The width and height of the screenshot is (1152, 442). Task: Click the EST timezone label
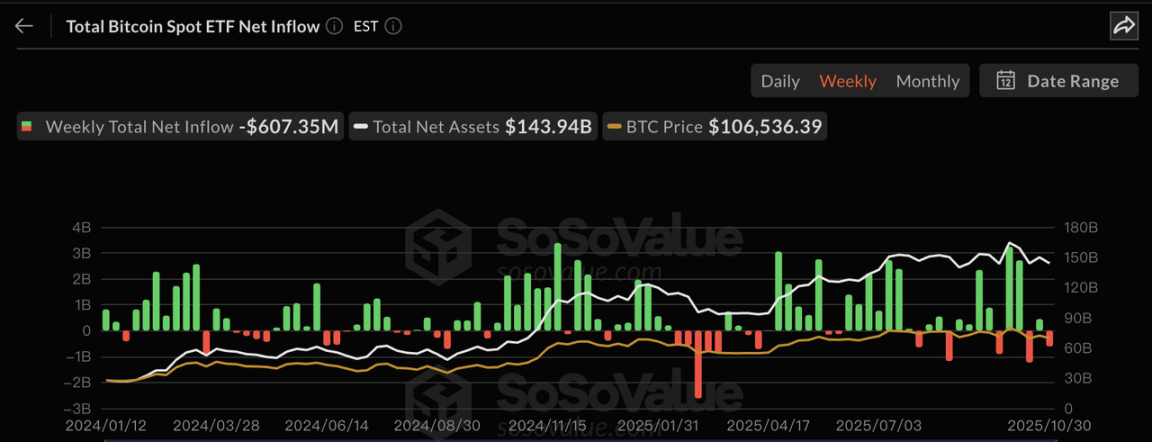tap(366, 26)
